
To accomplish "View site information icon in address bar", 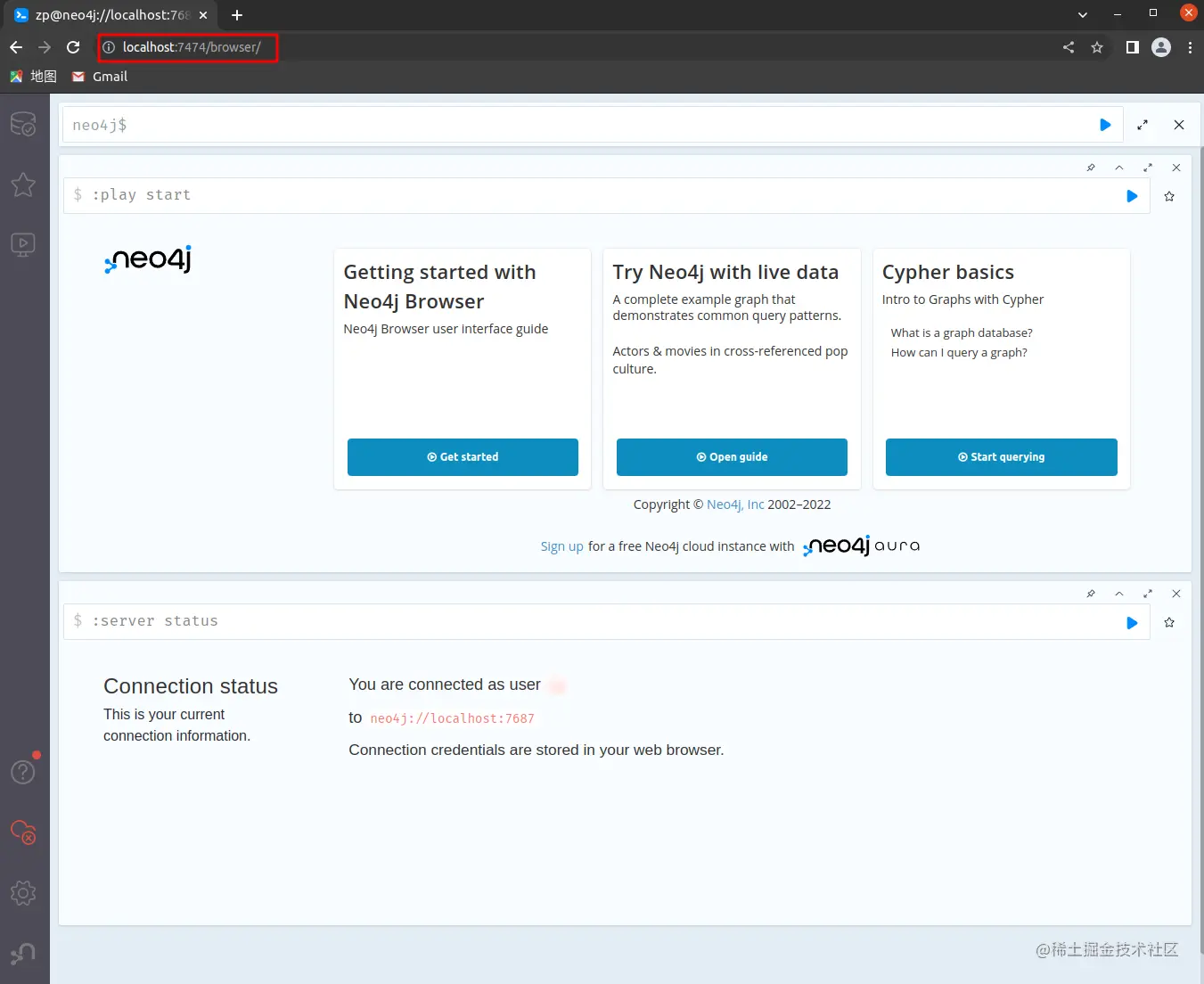I will (x=109, y=47).
